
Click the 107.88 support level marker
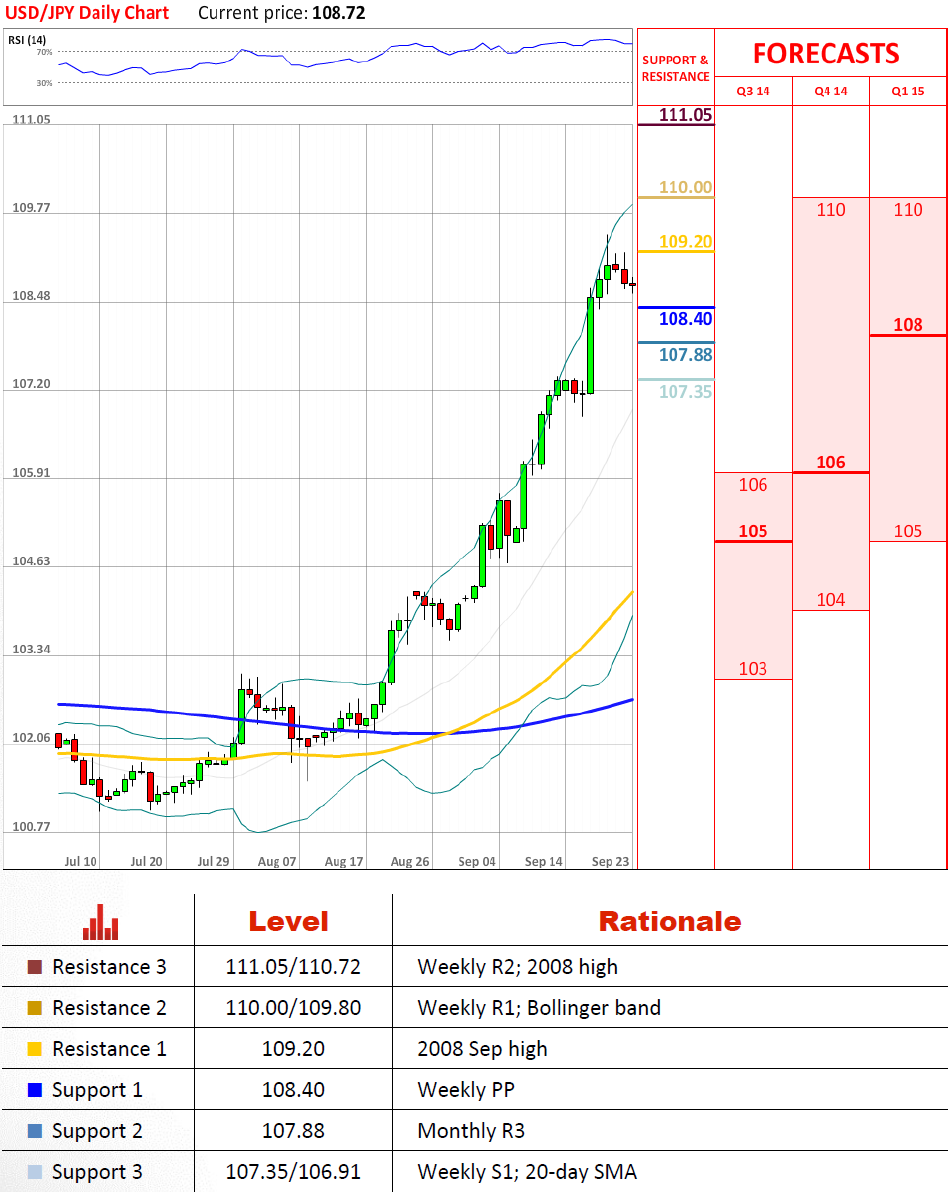pos(685,354)
